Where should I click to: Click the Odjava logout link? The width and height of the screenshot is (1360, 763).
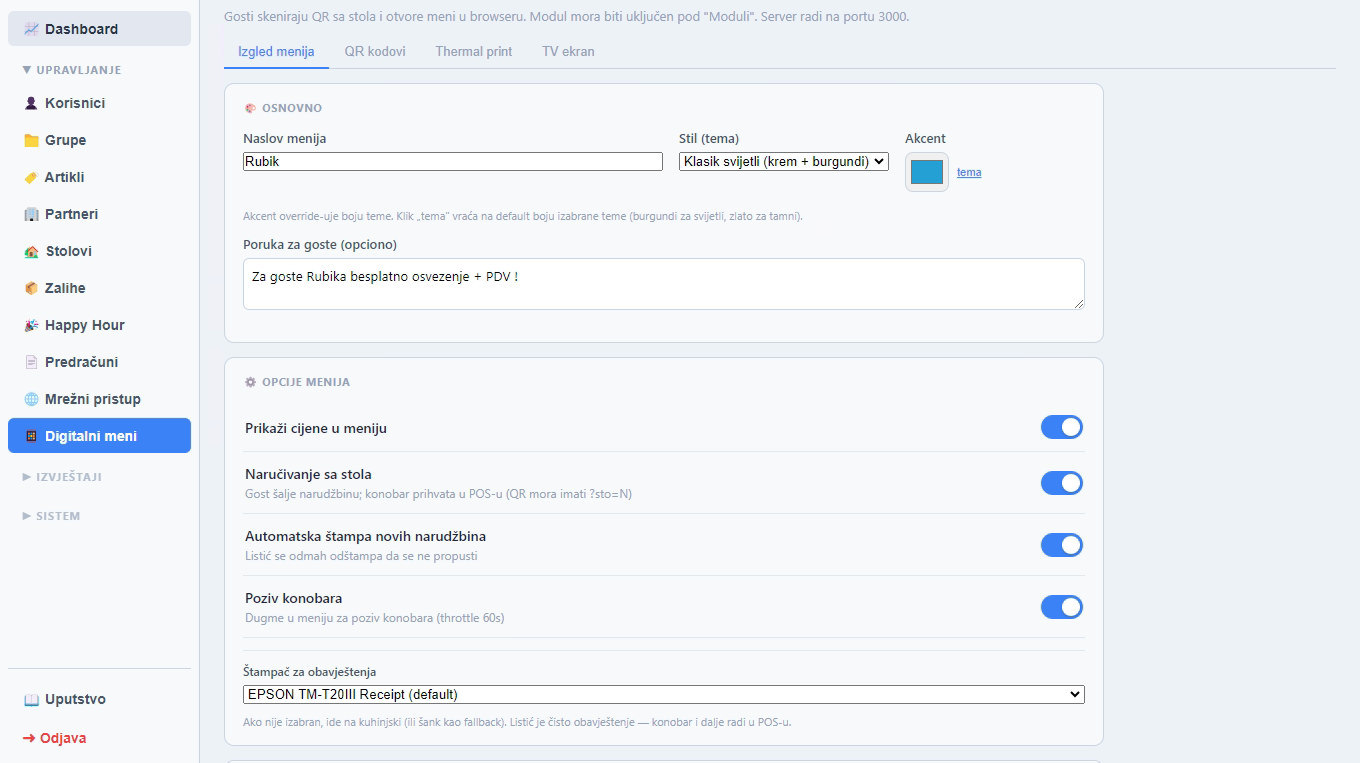(55, 738)
